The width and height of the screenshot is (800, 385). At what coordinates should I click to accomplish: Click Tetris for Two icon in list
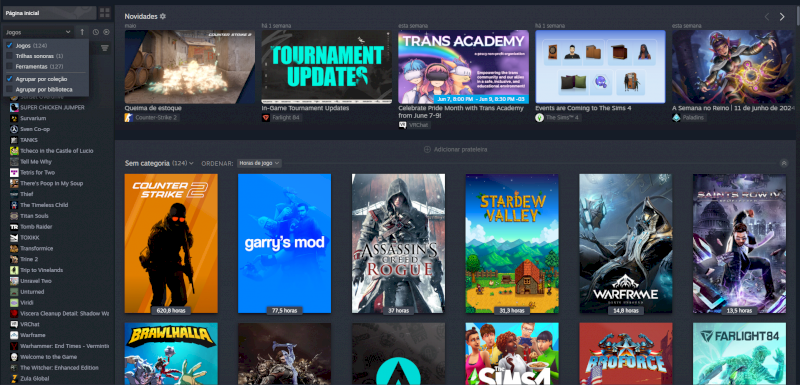14,172
